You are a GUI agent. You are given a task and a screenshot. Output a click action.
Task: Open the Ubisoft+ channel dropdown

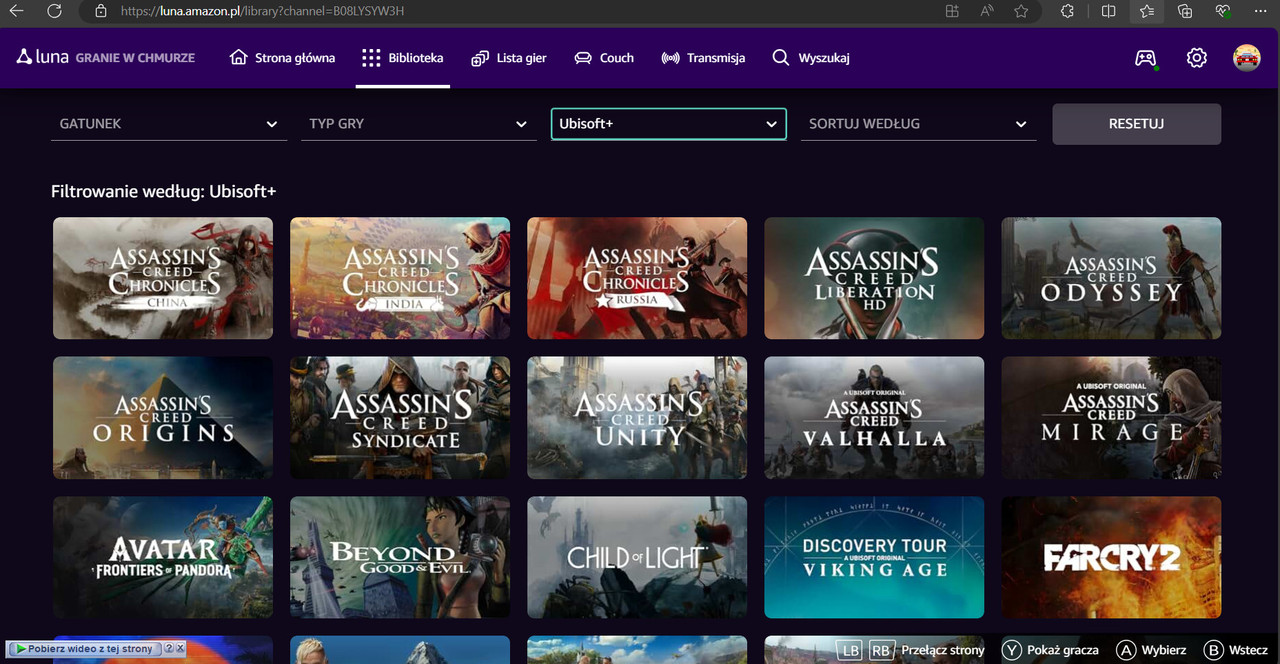tap(669, 124)
